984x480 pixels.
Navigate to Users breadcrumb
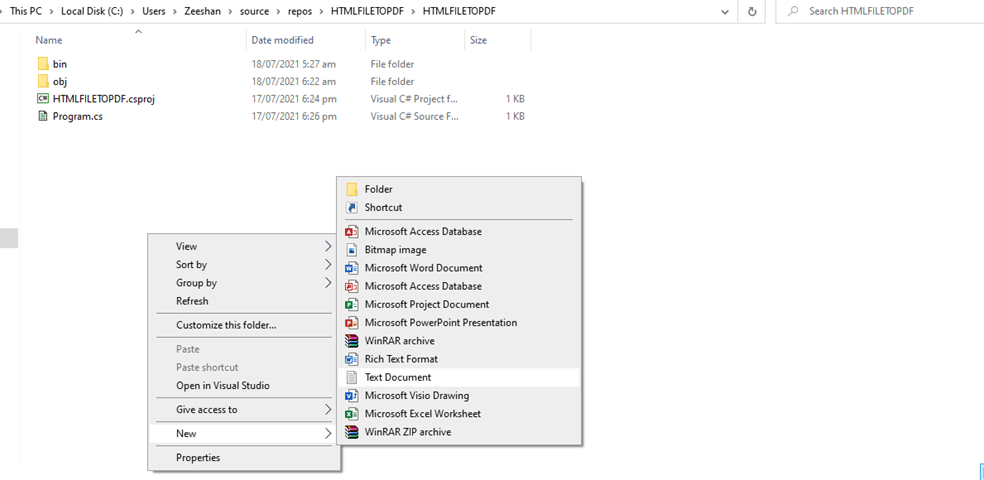(x=154, y=11)
